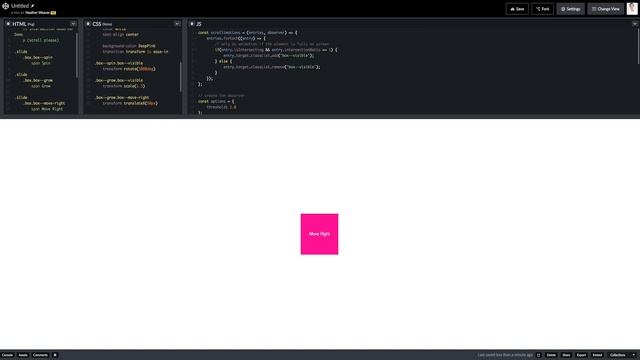Open the Change View menu
Screen dimensions: 640x360
tap(606, 9)
